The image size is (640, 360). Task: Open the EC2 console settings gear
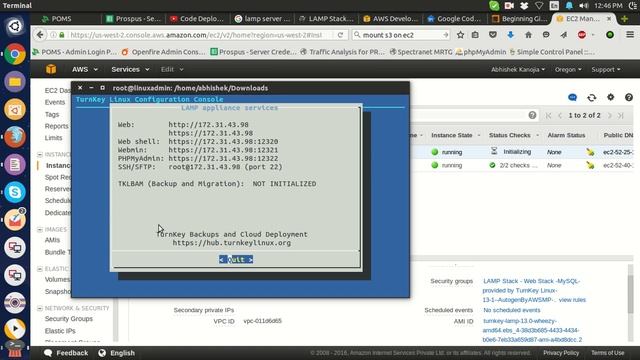[610, 97]
